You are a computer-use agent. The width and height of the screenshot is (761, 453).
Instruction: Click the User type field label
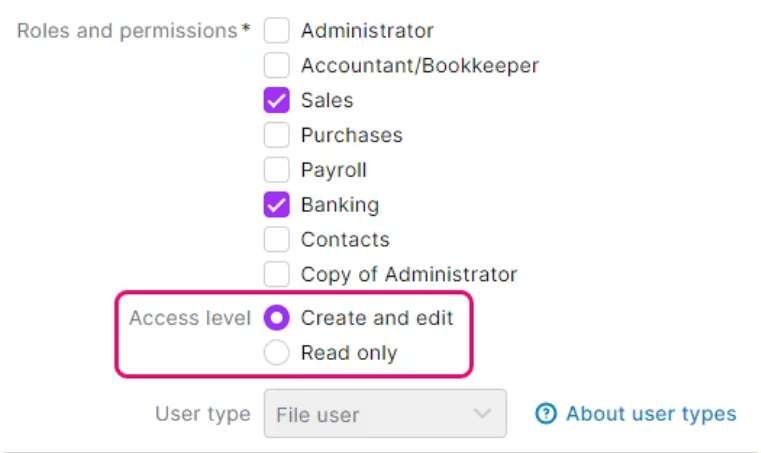[203, 414]
